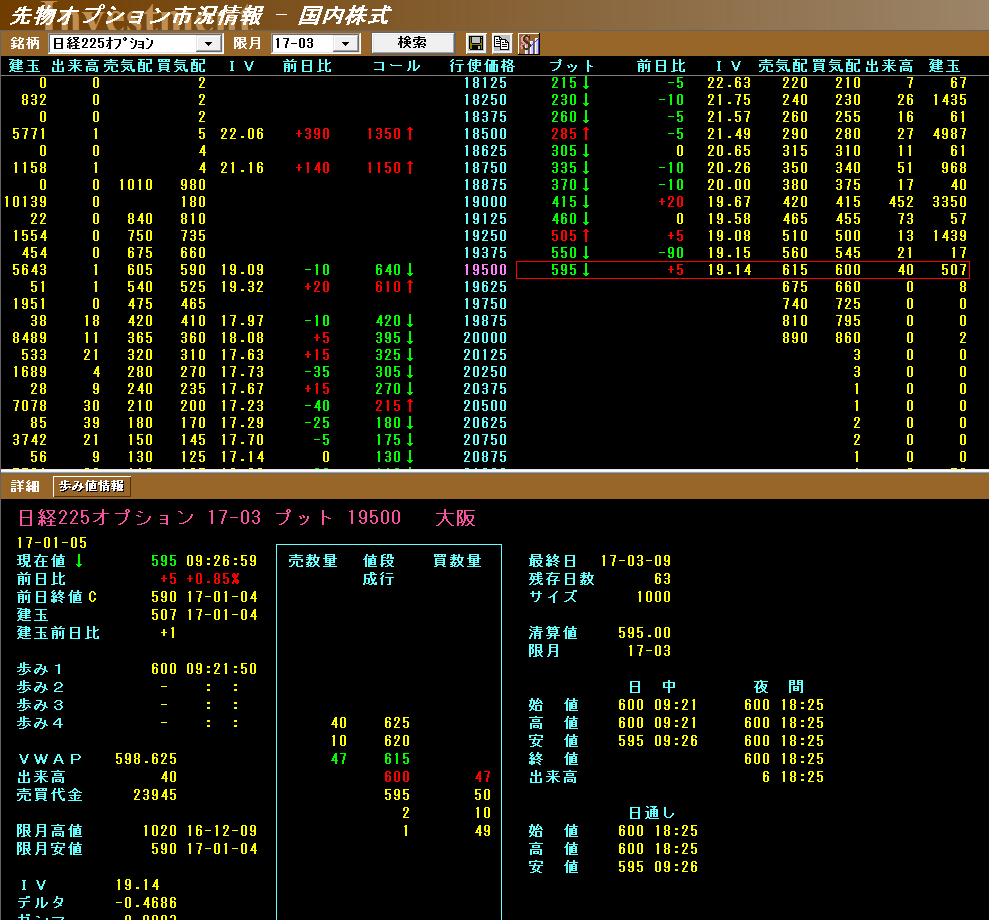Click put IV value 22.63
Viewport: 989px width, 920px height.
click(x=729, y=83)
